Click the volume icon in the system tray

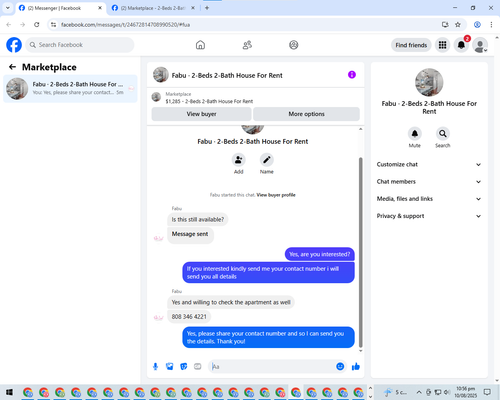[447, 392]
